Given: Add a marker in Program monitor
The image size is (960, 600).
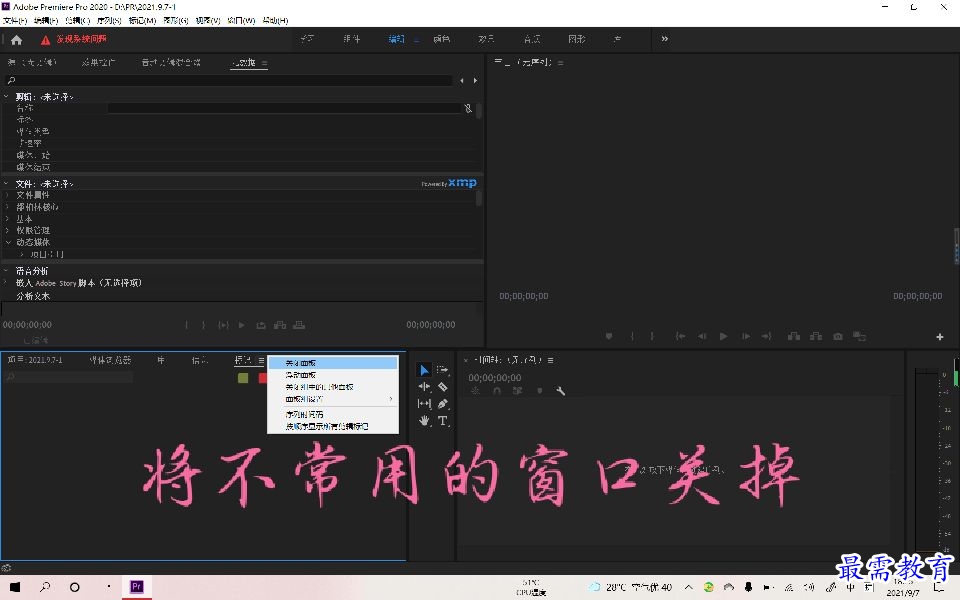Looking at the screenshot, I should tap(609, 336).
